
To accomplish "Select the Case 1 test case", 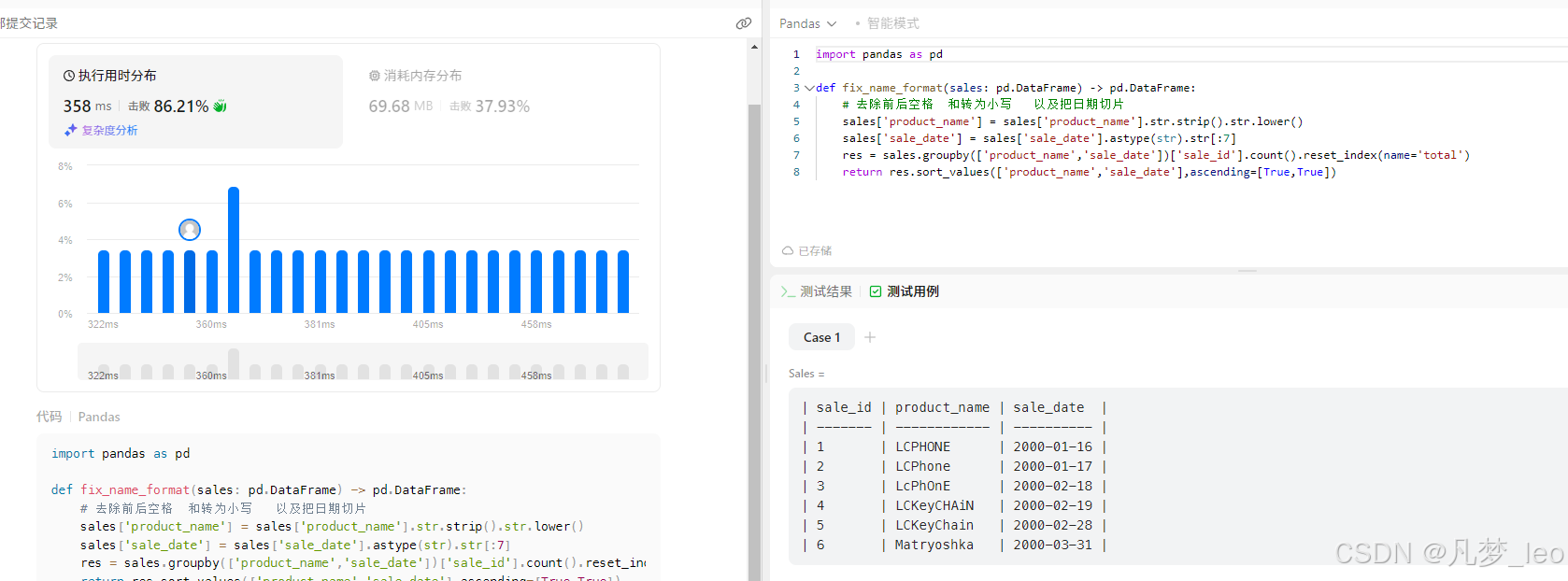I will click(821, 337).
